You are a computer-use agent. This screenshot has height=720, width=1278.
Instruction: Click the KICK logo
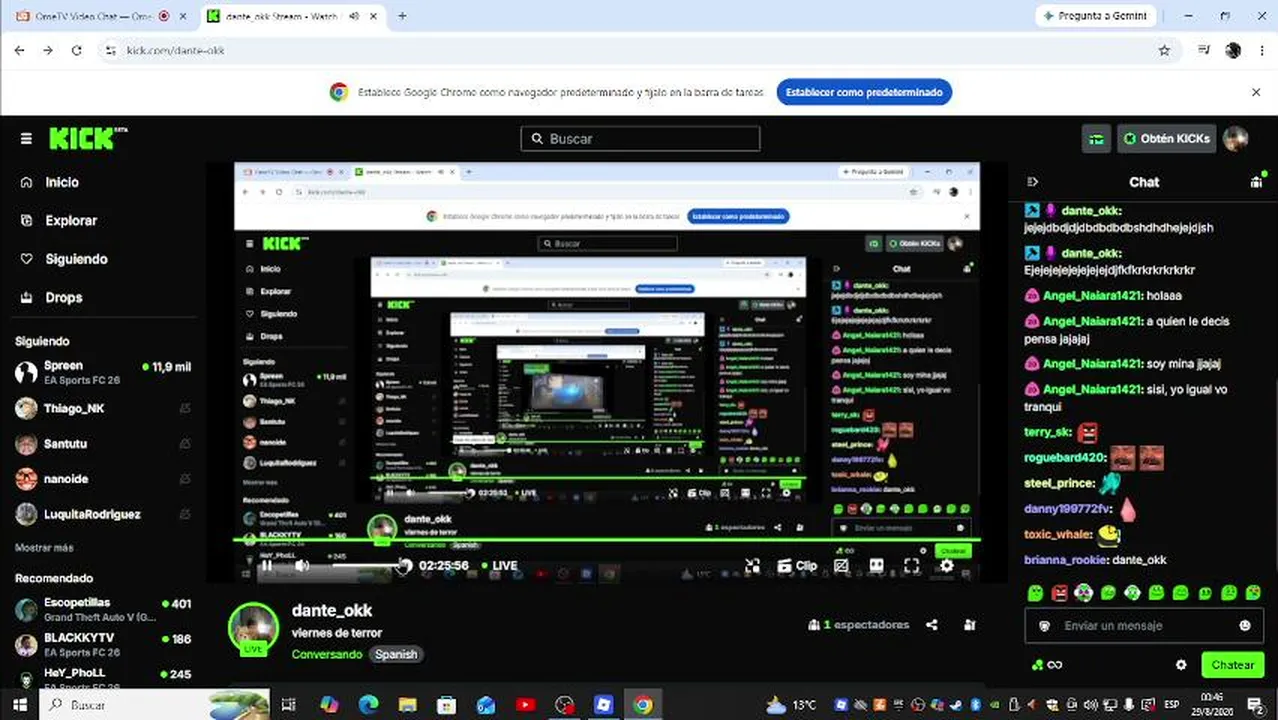pos(88,139)
